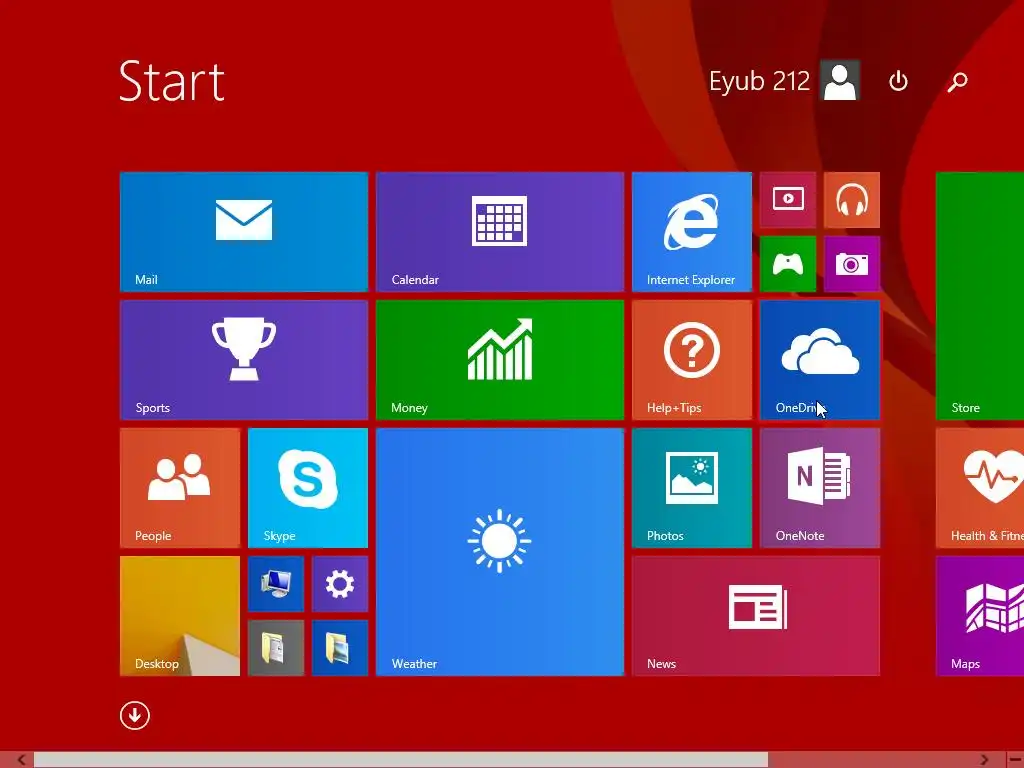Image resolution: width=1024 pixels, height=768 pixels.
Task: Open the Mail tile
Action: pos(244,232)
